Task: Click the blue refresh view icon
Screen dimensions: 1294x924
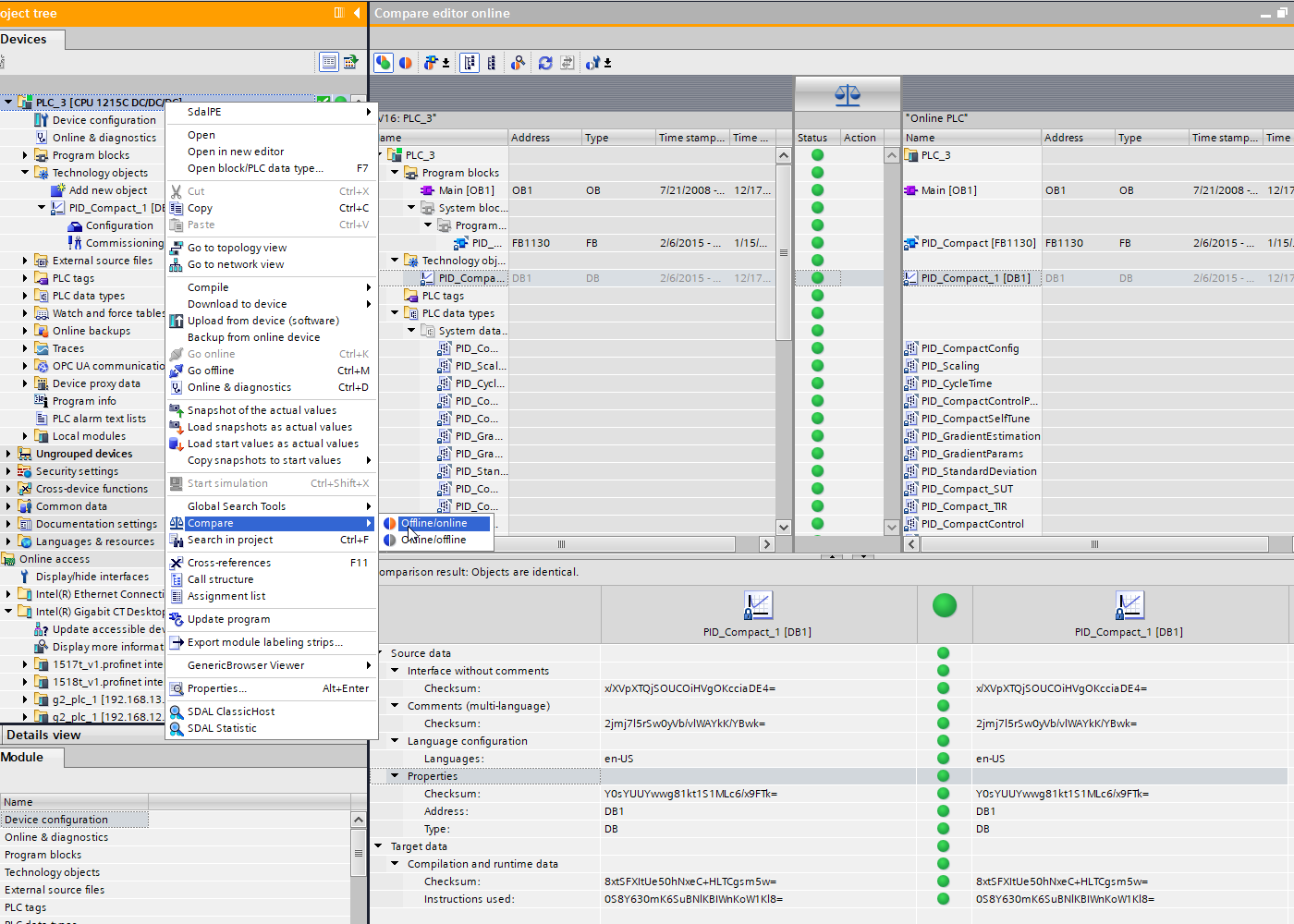Action: pos(545,63)
